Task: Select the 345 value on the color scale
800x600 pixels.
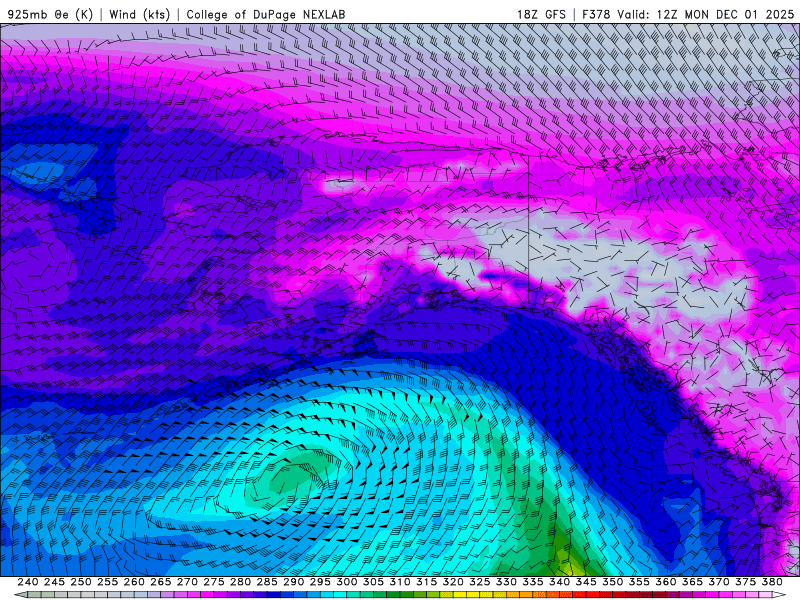Action: point(586,582)
